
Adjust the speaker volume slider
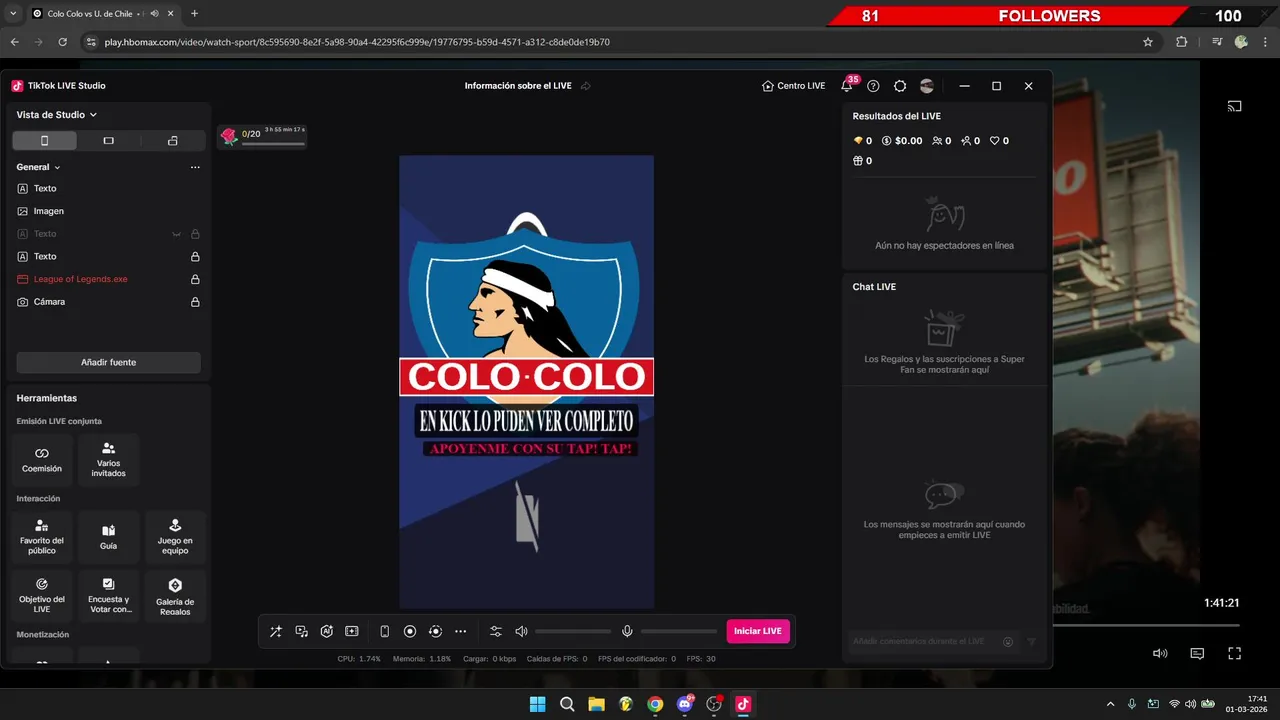(573, 631)
